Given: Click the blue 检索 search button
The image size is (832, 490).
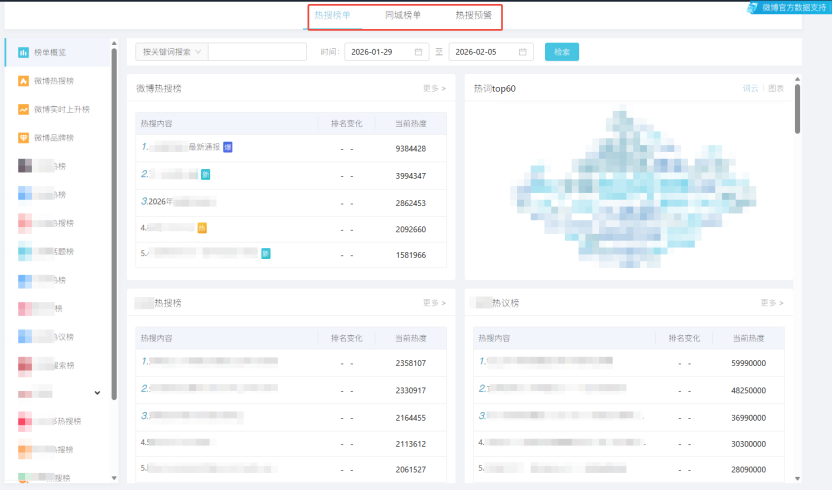Looking at the screenshot, I should [561, 52].
